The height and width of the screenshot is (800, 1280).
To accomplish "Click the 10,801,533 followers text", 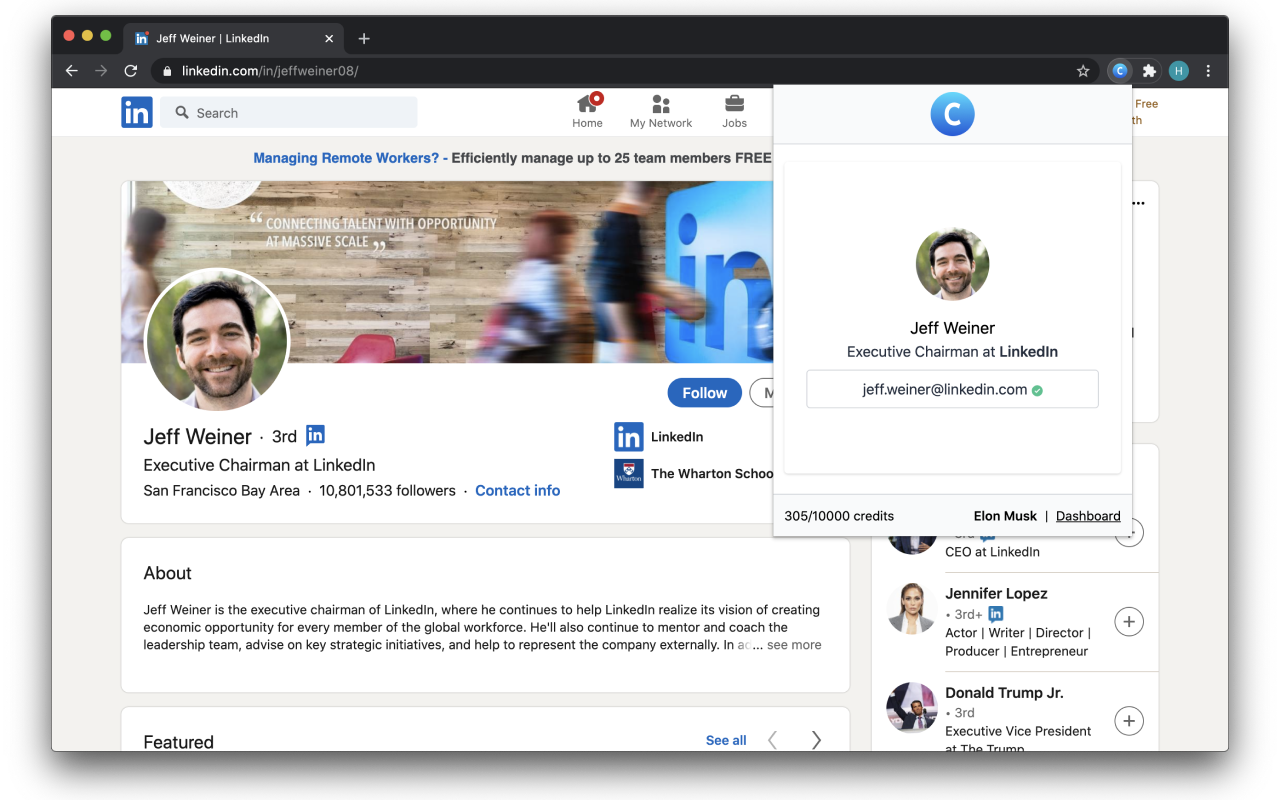I will click(387, 490).
